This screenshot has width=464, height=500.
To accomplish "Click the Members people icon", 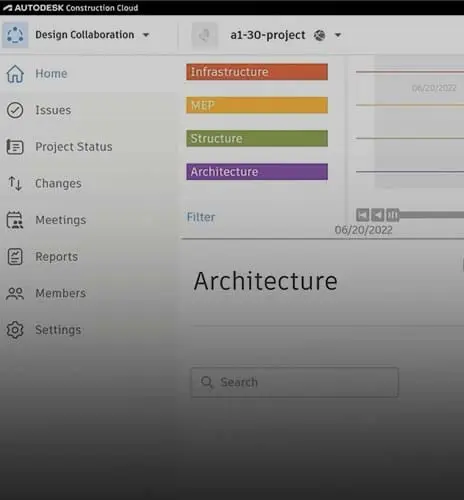I will click(15, 293).
